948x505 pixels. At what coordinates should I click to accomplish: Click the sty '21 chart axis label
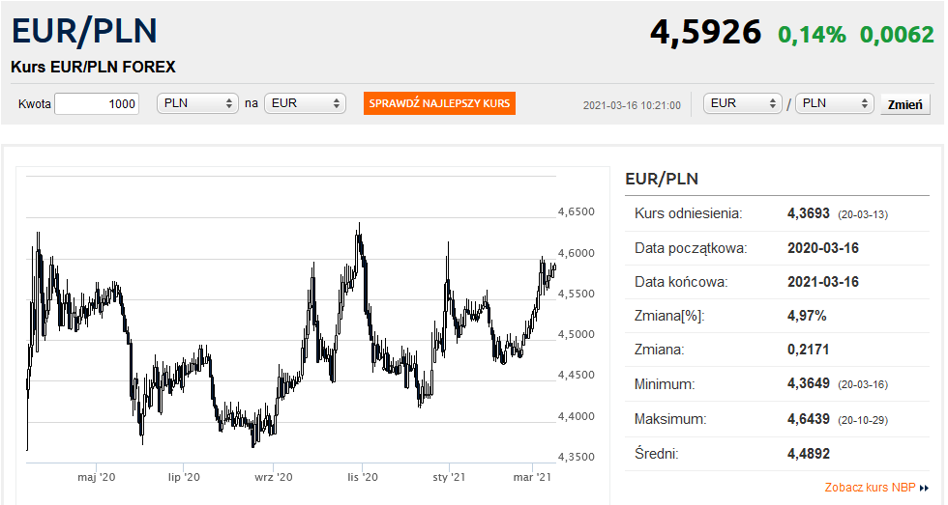(449, 477)
